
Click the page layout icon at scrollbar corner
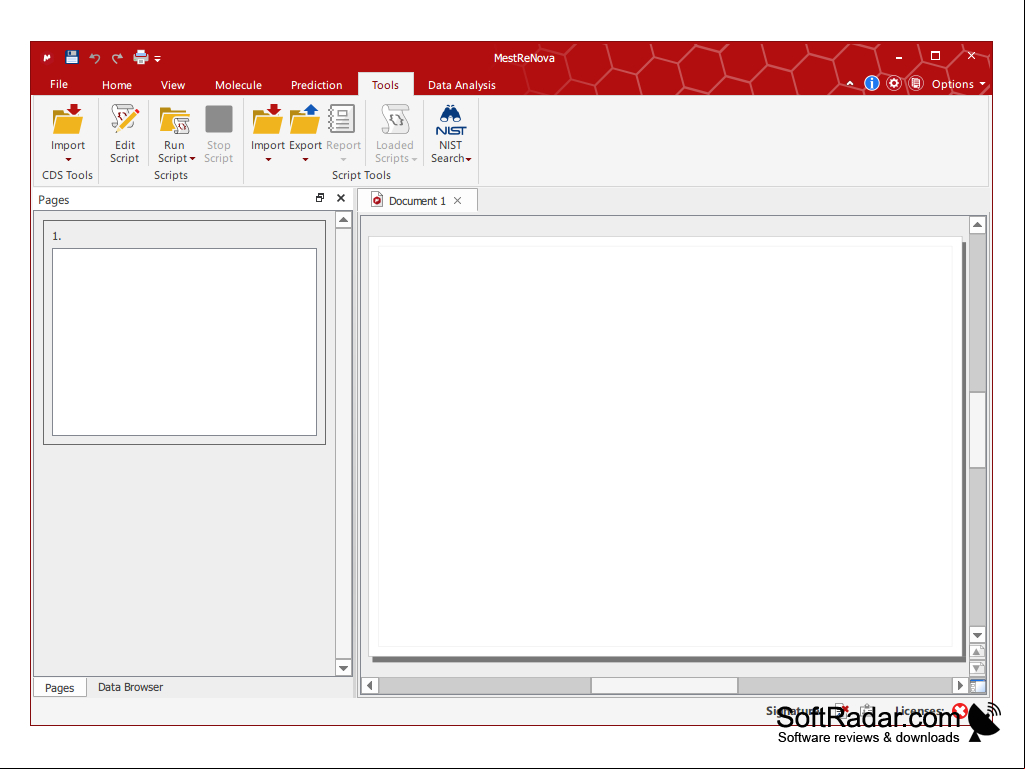[977, 686]
